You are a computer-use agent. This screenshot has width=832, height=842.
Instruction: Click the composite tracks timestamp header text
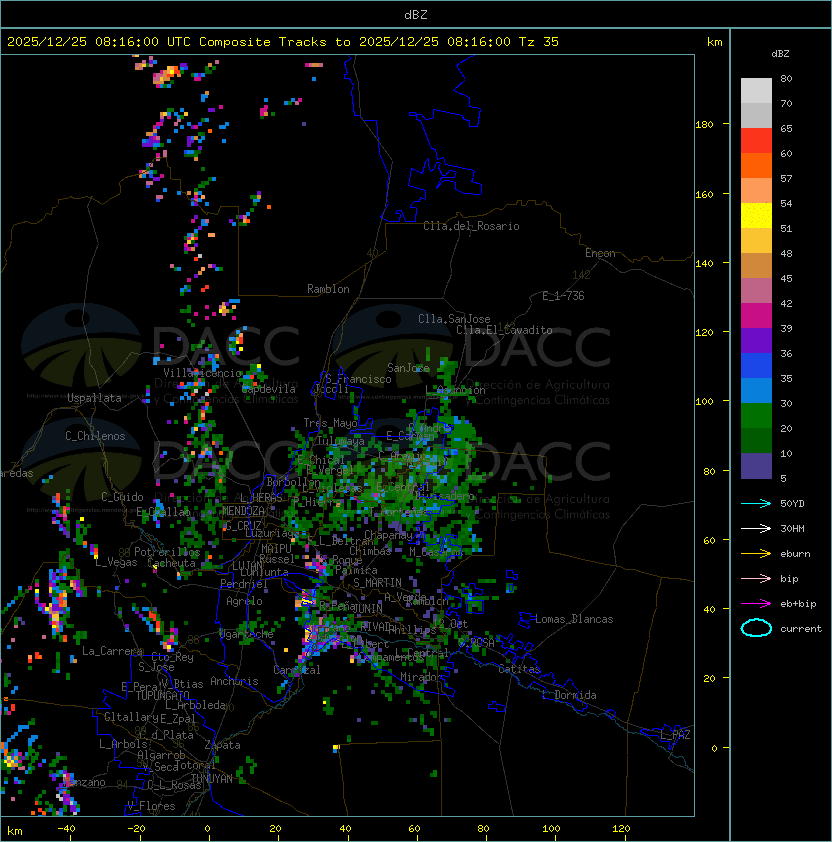[283, 42]
